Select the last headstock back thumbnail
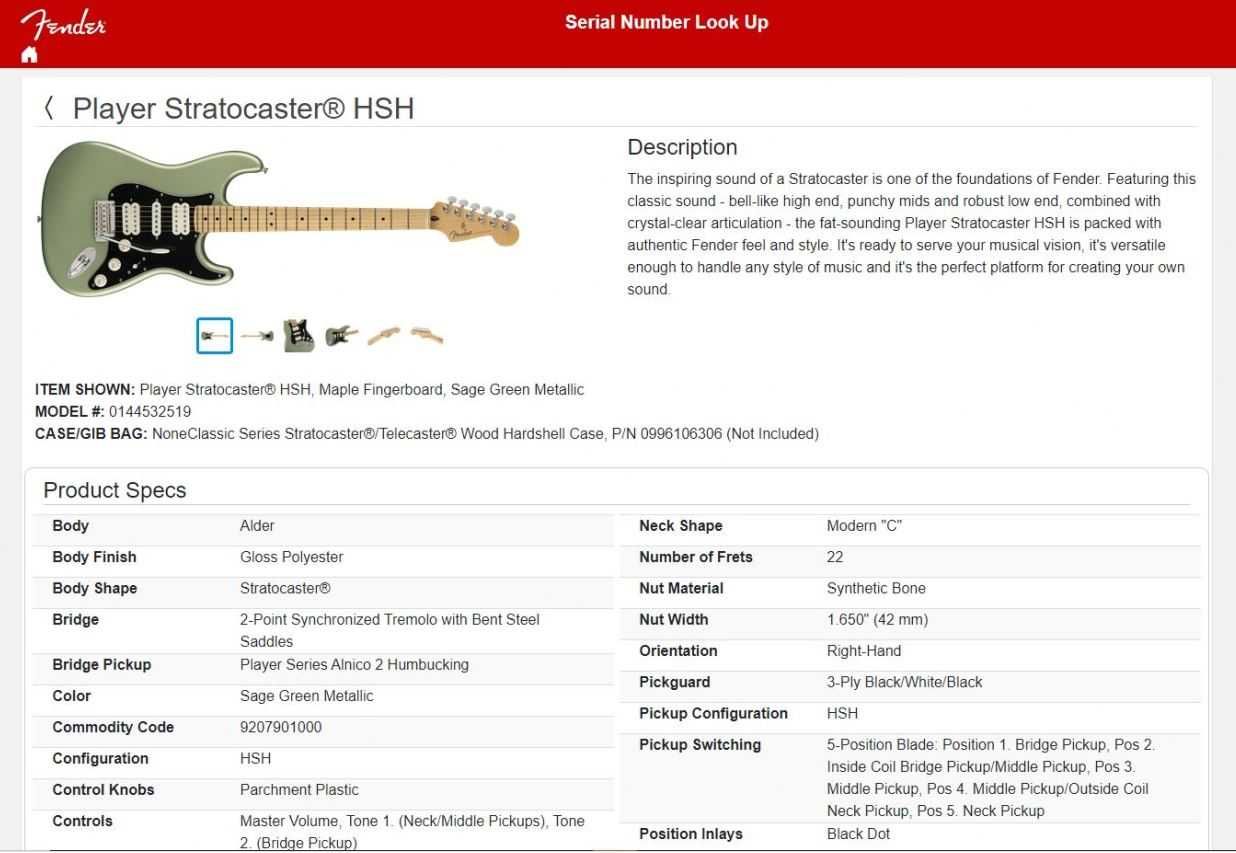The image size is (1236, 853). tap(427, 334)
